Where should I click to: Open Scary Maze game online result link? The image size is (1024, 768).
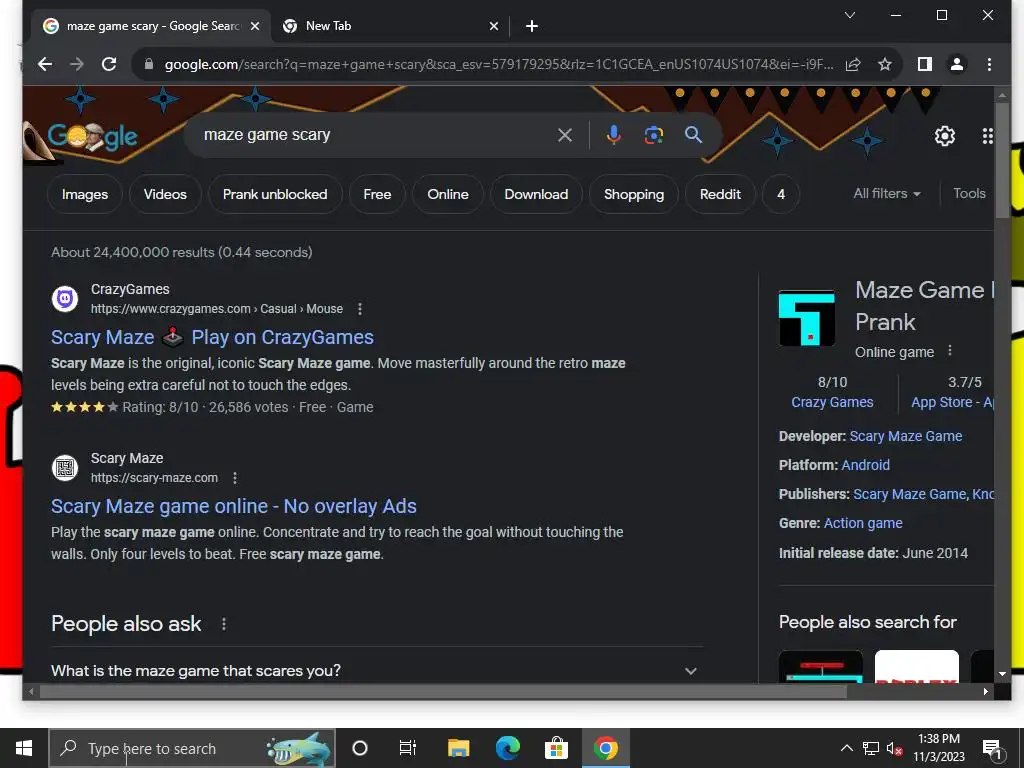(x=234, y=506)
